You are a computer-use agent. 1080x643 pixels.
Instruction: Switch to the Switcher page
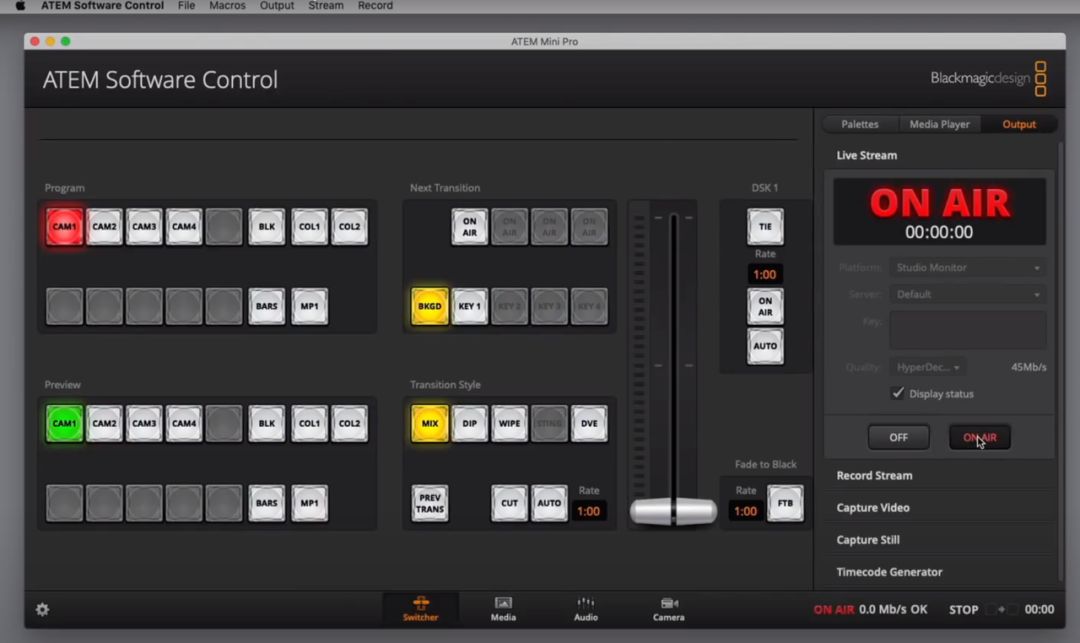(420, 609)
